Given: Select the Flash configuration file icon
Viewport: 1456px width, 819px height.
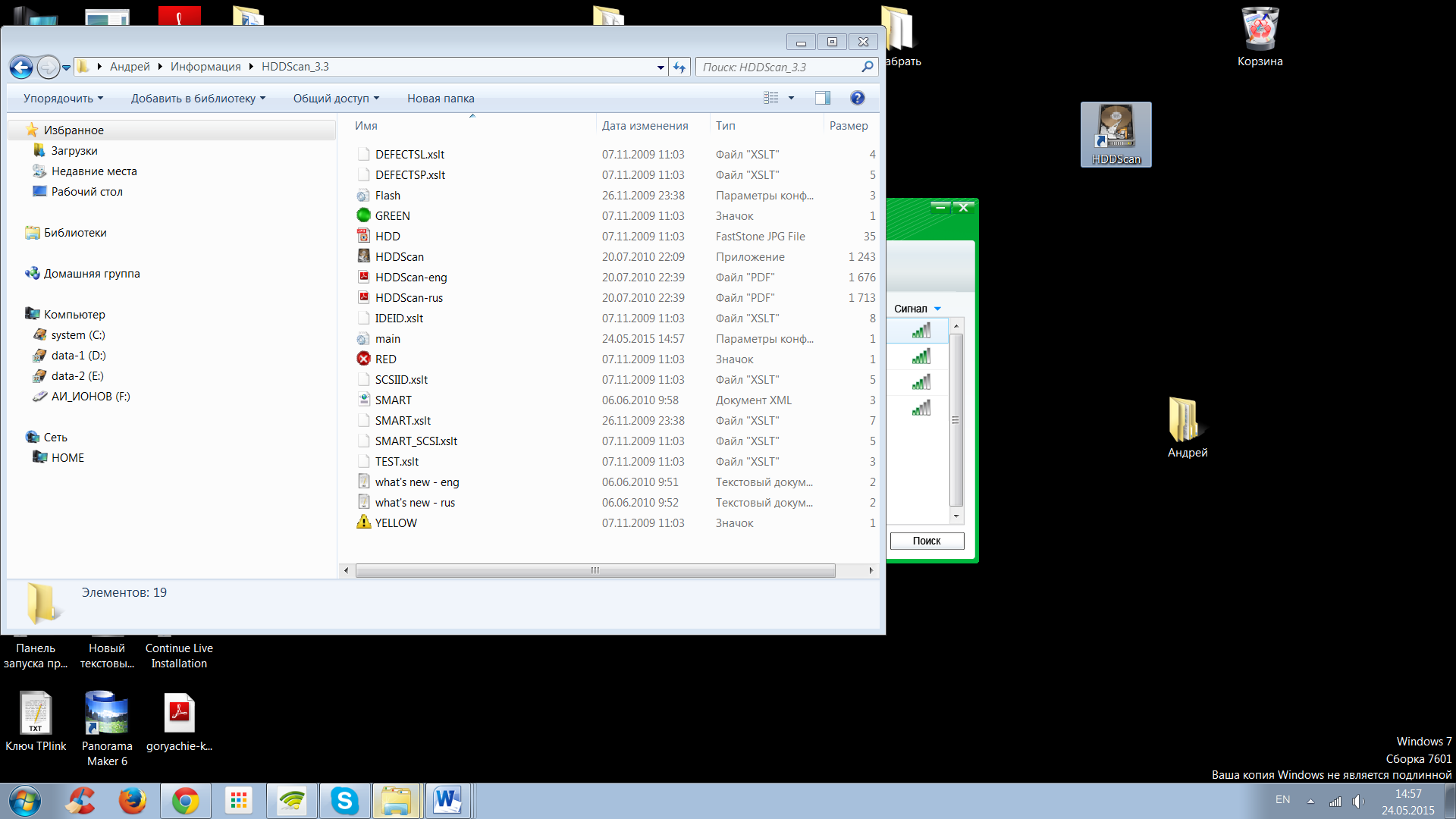Looking at the screenshot, I should coord(364,195).
